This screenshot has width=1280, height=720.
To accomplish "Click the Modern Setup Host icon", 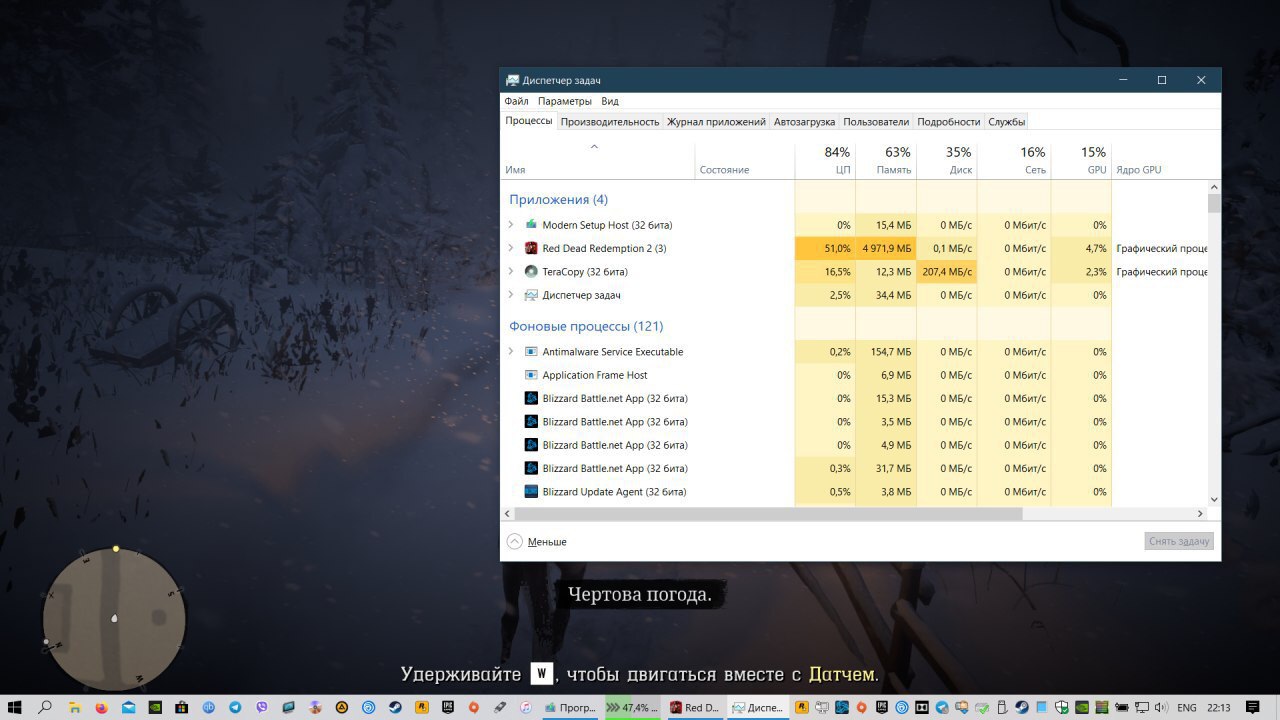I will (x=531, y=225).
